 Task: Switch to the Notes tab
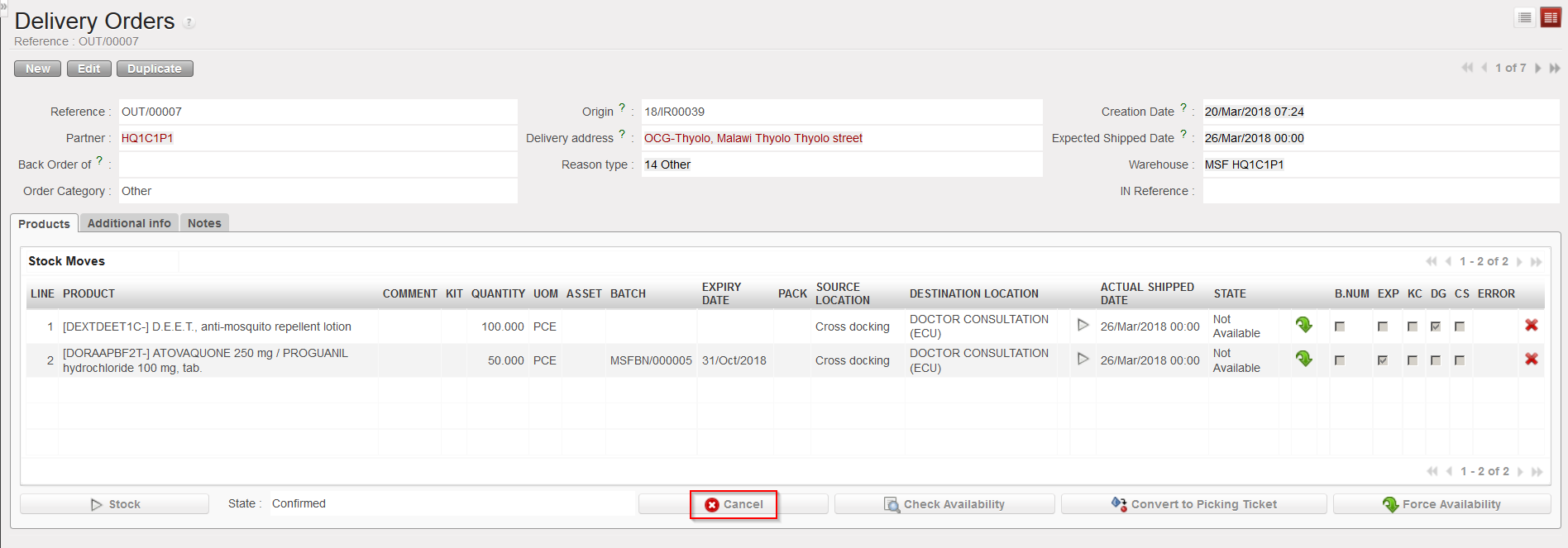[204, 223]
